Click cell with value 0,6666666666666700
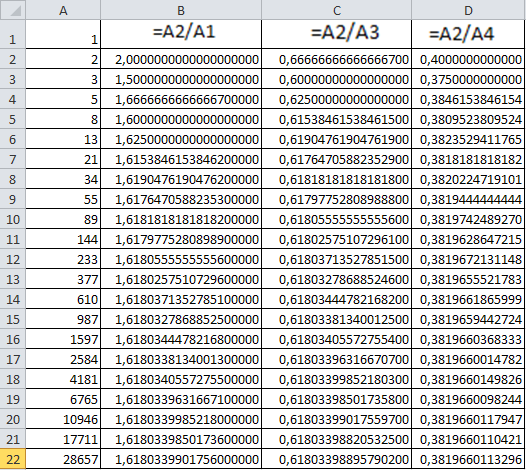526x470 pixels. point(336,59)
